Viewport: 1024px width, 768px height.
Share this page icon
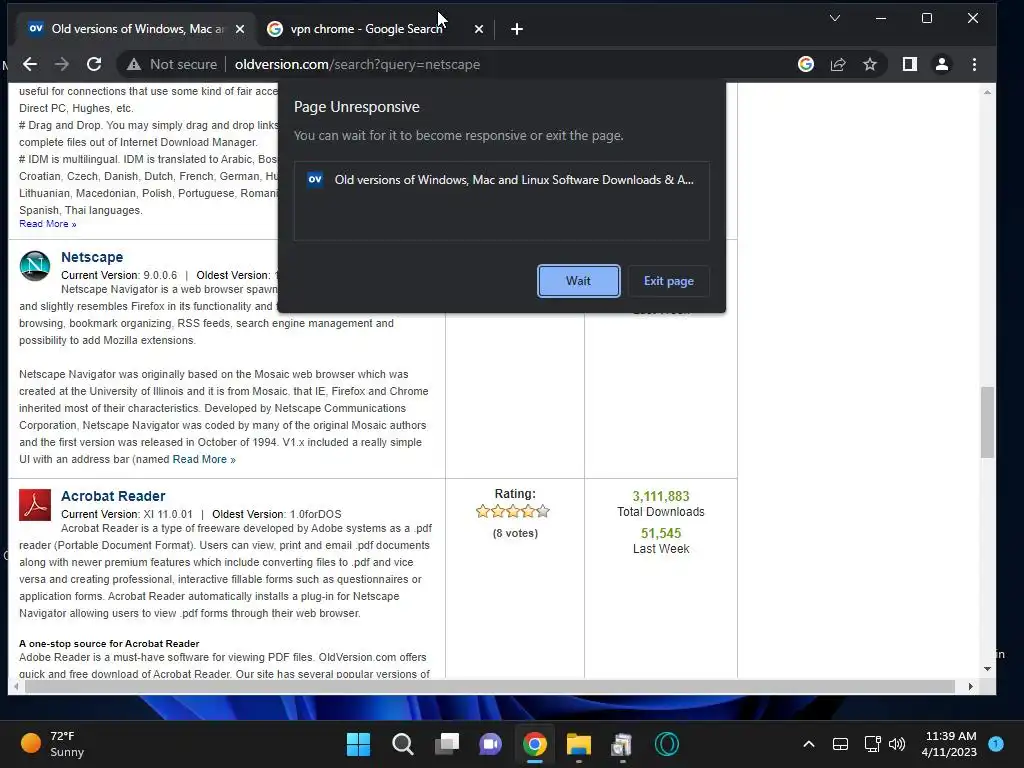838,64
